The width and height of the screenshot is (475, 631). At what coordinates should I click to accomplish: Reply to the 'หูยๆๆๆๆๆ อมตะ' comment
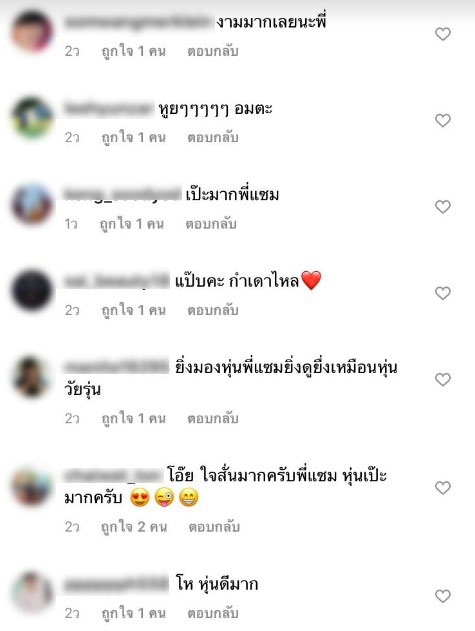pos(213,137)
